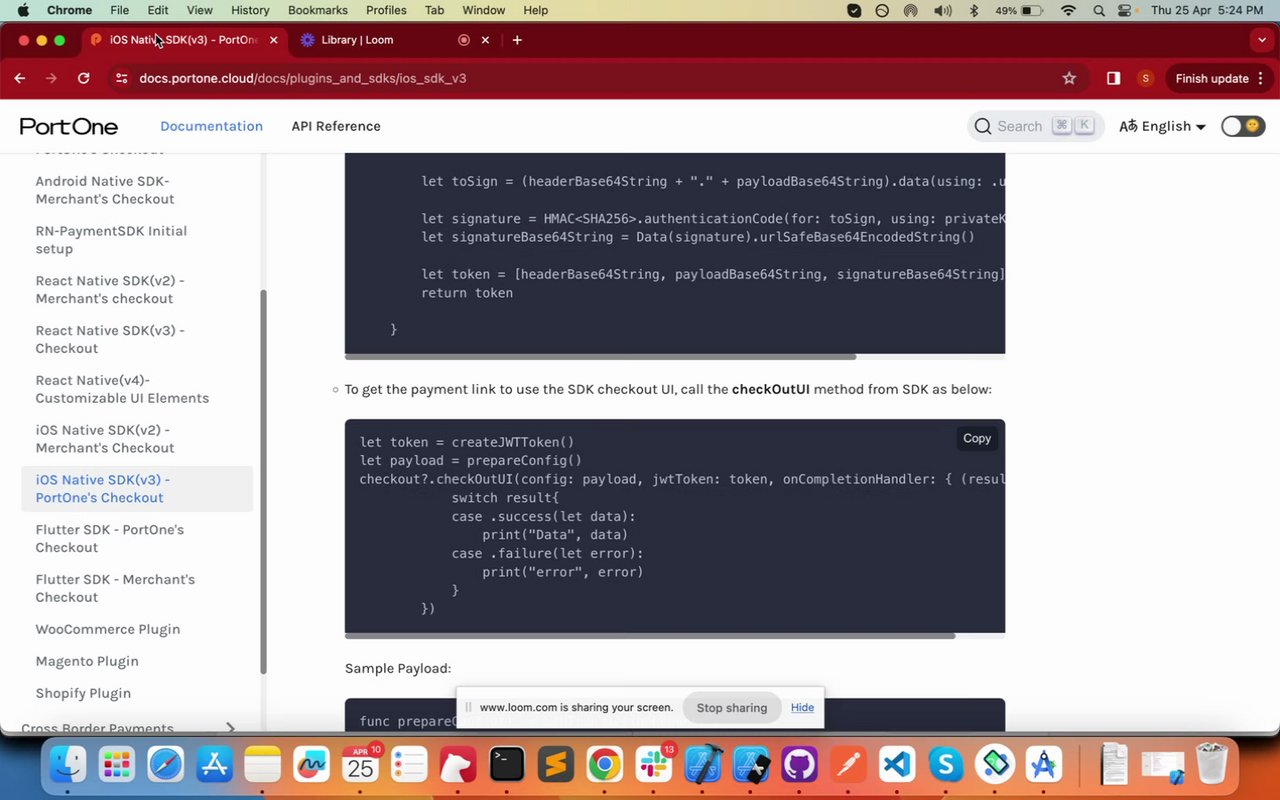The image size is (1280, 800).
Task: Open Flutter SDK - PortOne's Checkout page
Action: [x=110, y=538]
